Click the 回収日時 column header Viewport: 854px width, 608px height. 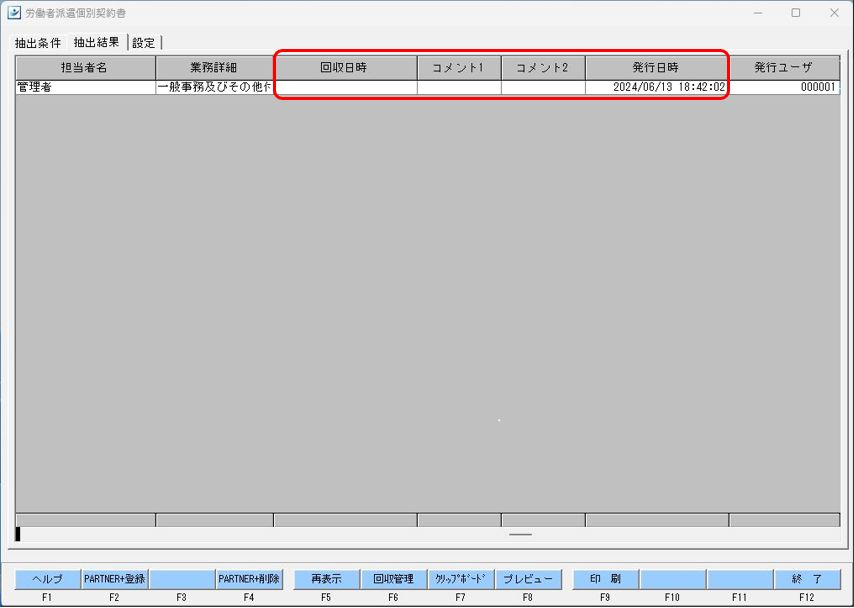(344, 67)
